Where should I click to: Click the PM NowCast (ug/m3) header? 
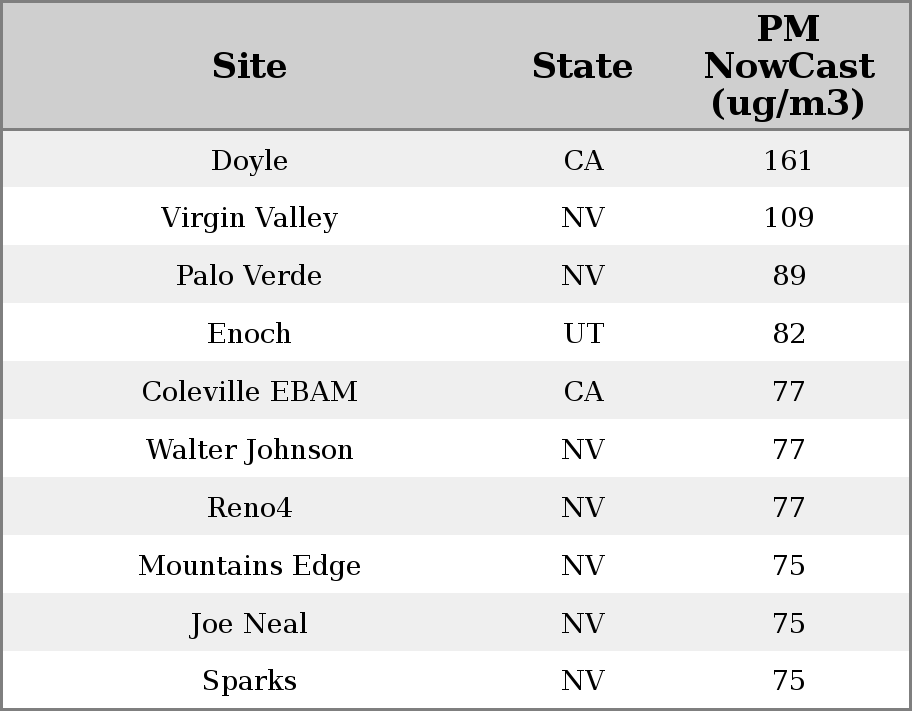coord(788,66)
